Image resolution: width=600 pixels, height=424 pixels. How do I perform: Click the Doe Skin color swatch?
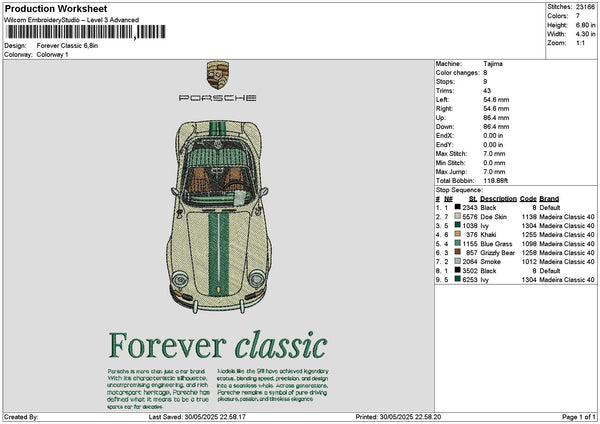tap(457, 216)
